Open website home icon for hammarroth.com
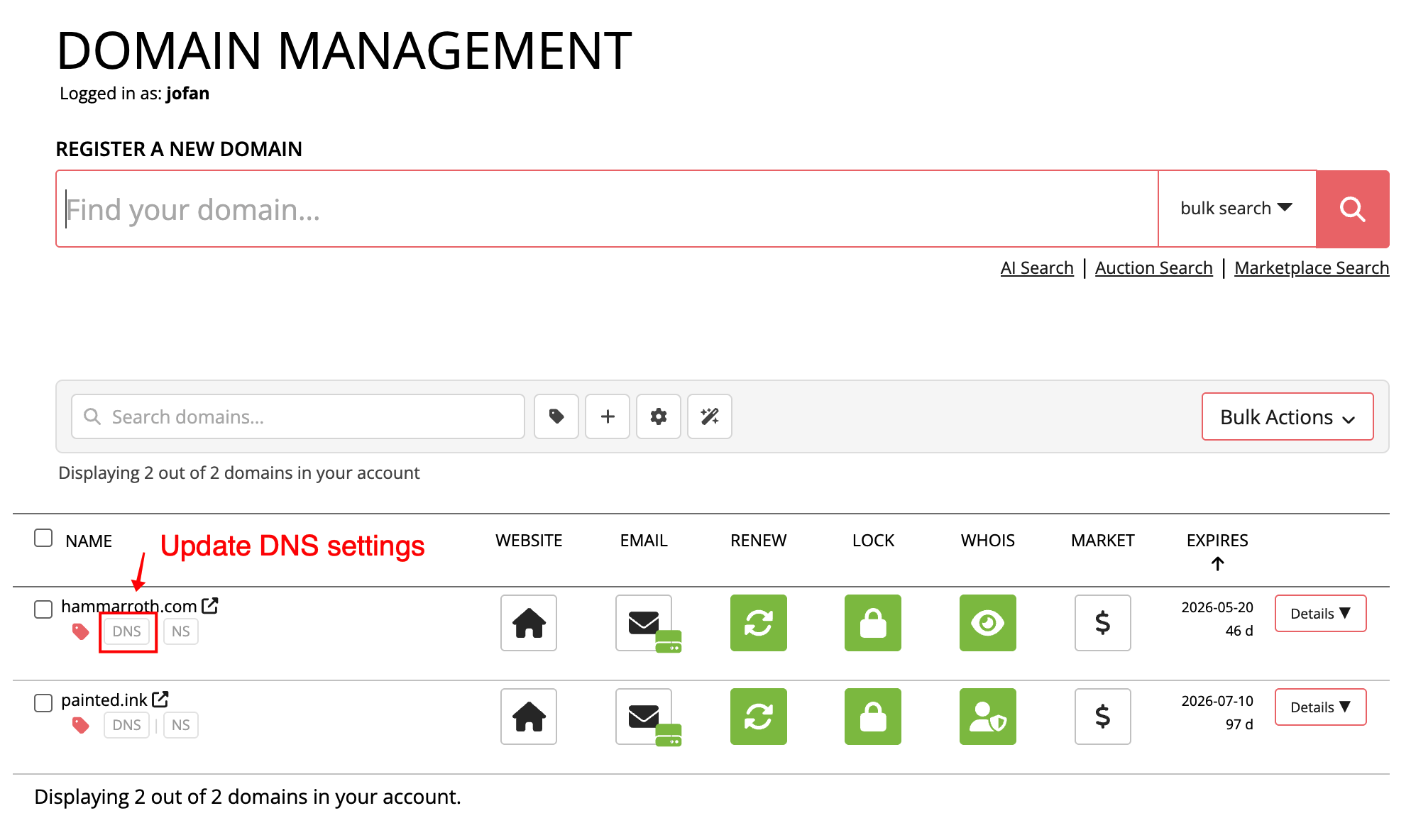This screenshot has height=840, width=1411. click(x=528, y=623)
